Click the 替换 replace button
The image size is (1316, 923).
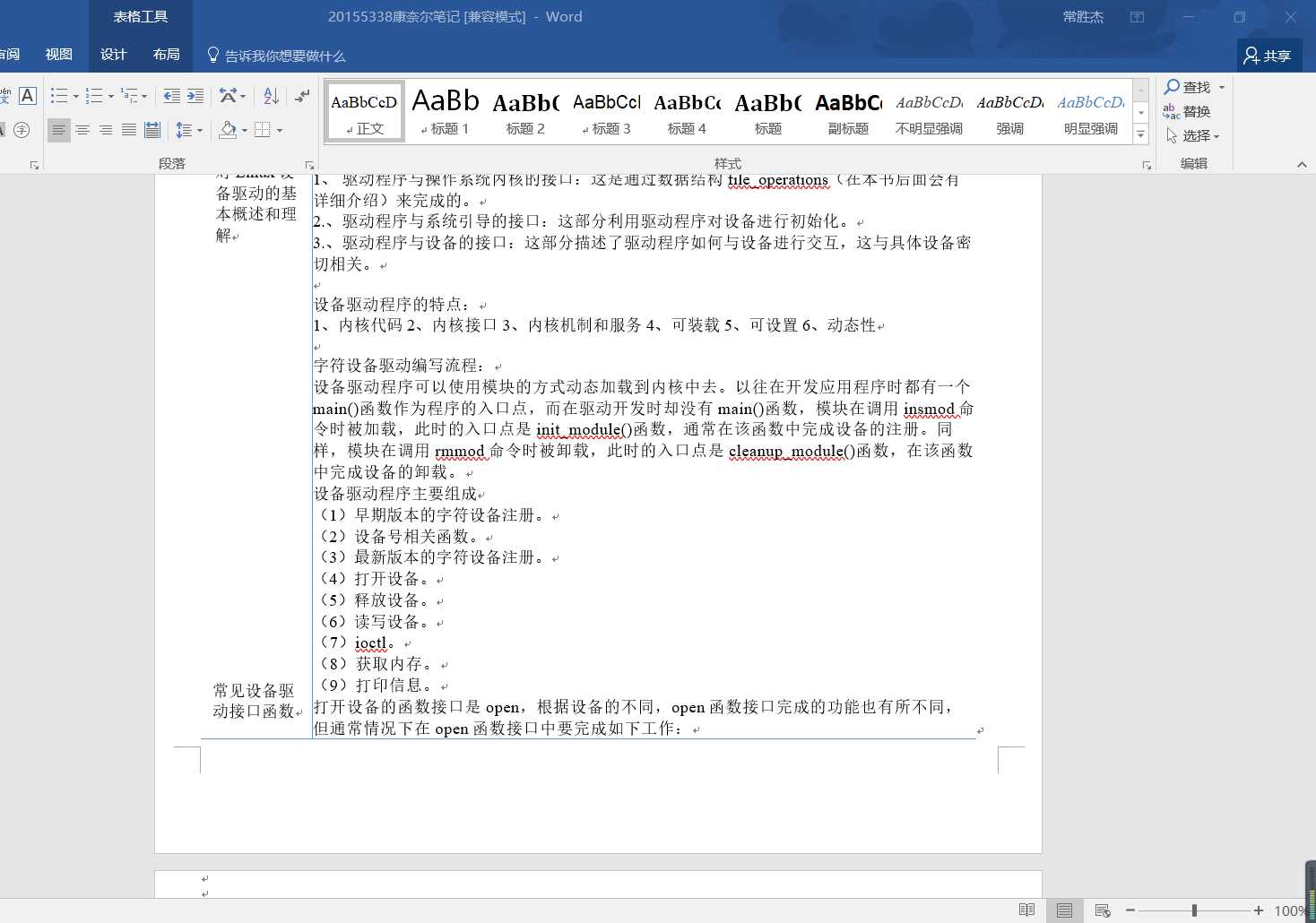[1187, 112]
